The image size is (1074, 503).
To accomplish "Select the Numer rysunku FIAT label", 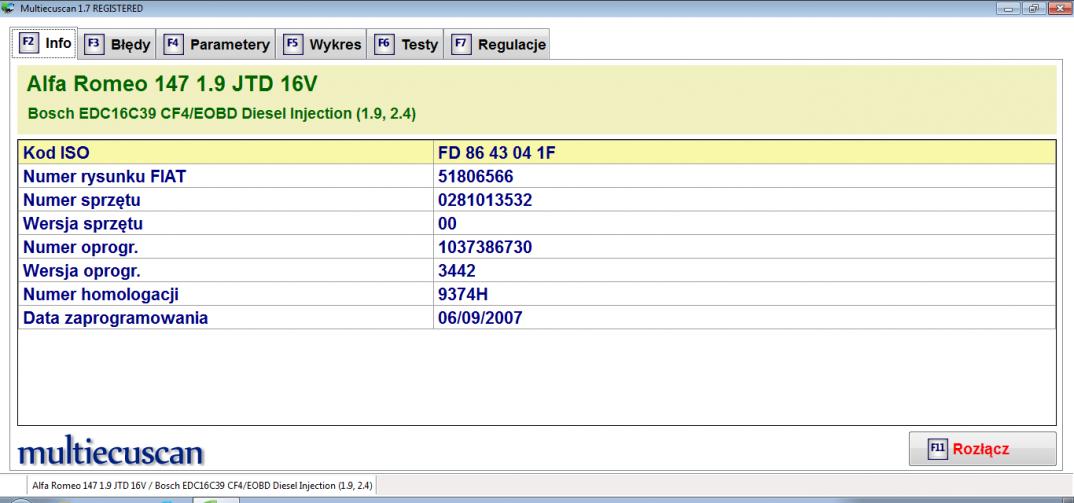I will (x=105, y=177).
